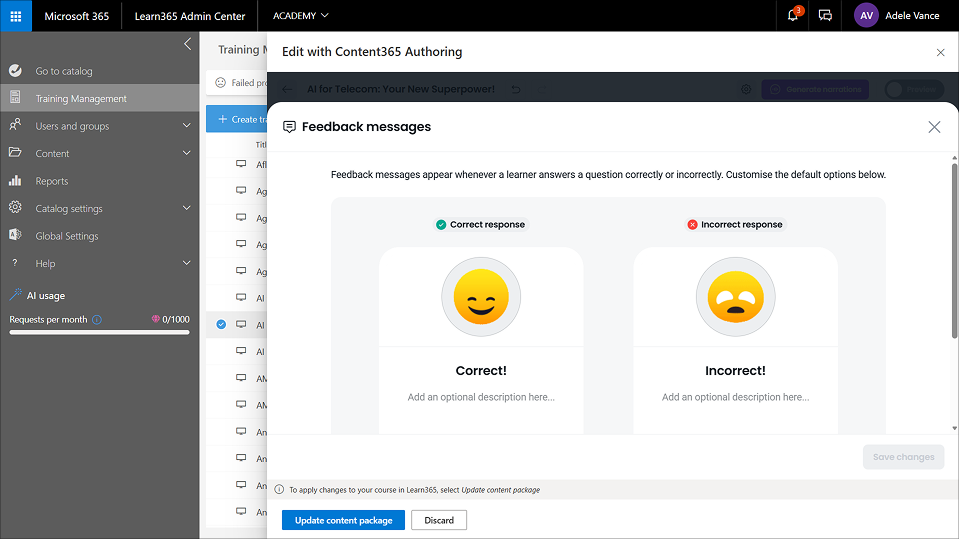Click the Requests per month progress bar
Image resolution: width=959 pixels, height=539 pixels.
point(99,332)
